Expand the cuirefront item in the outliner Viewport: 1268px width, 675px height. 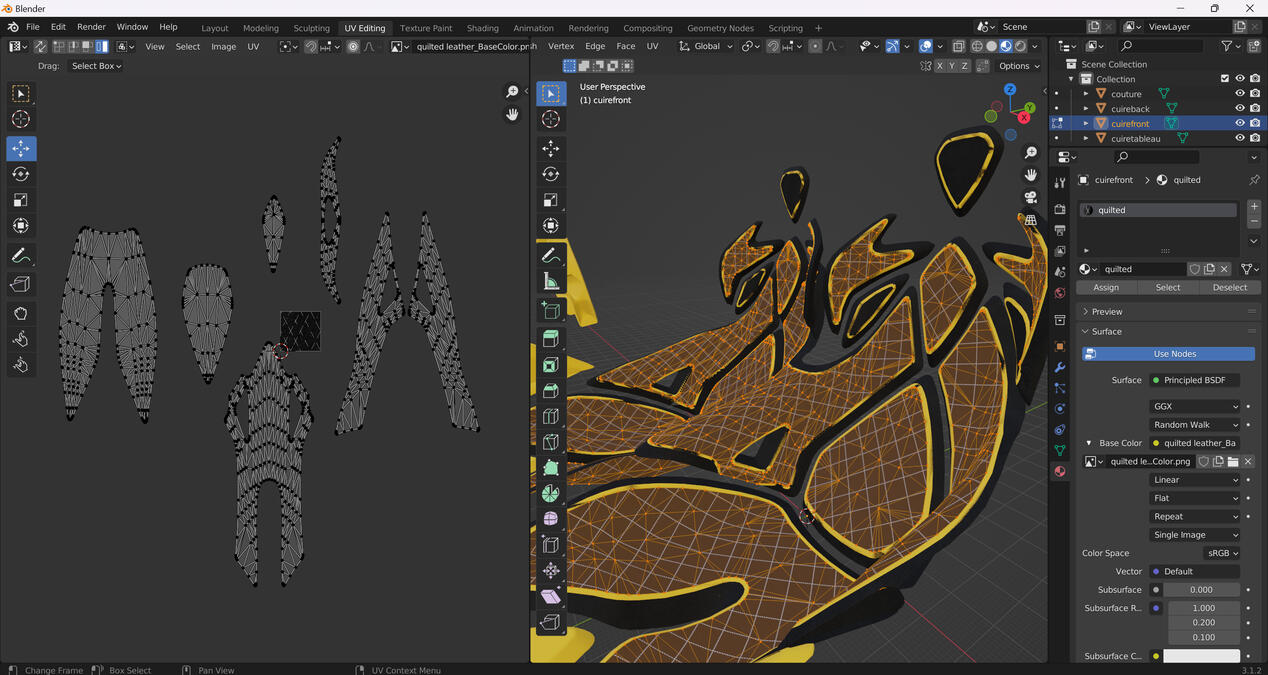[1085, 123]
